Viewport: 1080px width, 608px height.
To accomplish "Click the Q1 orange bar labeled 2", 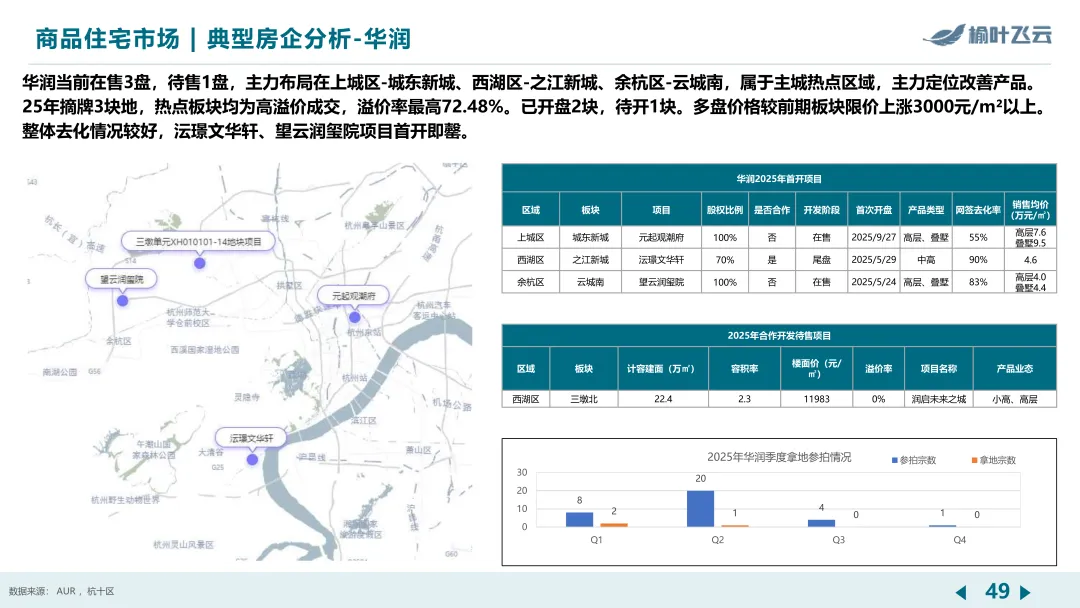I will pyautogui.click(x=614, y=525).
